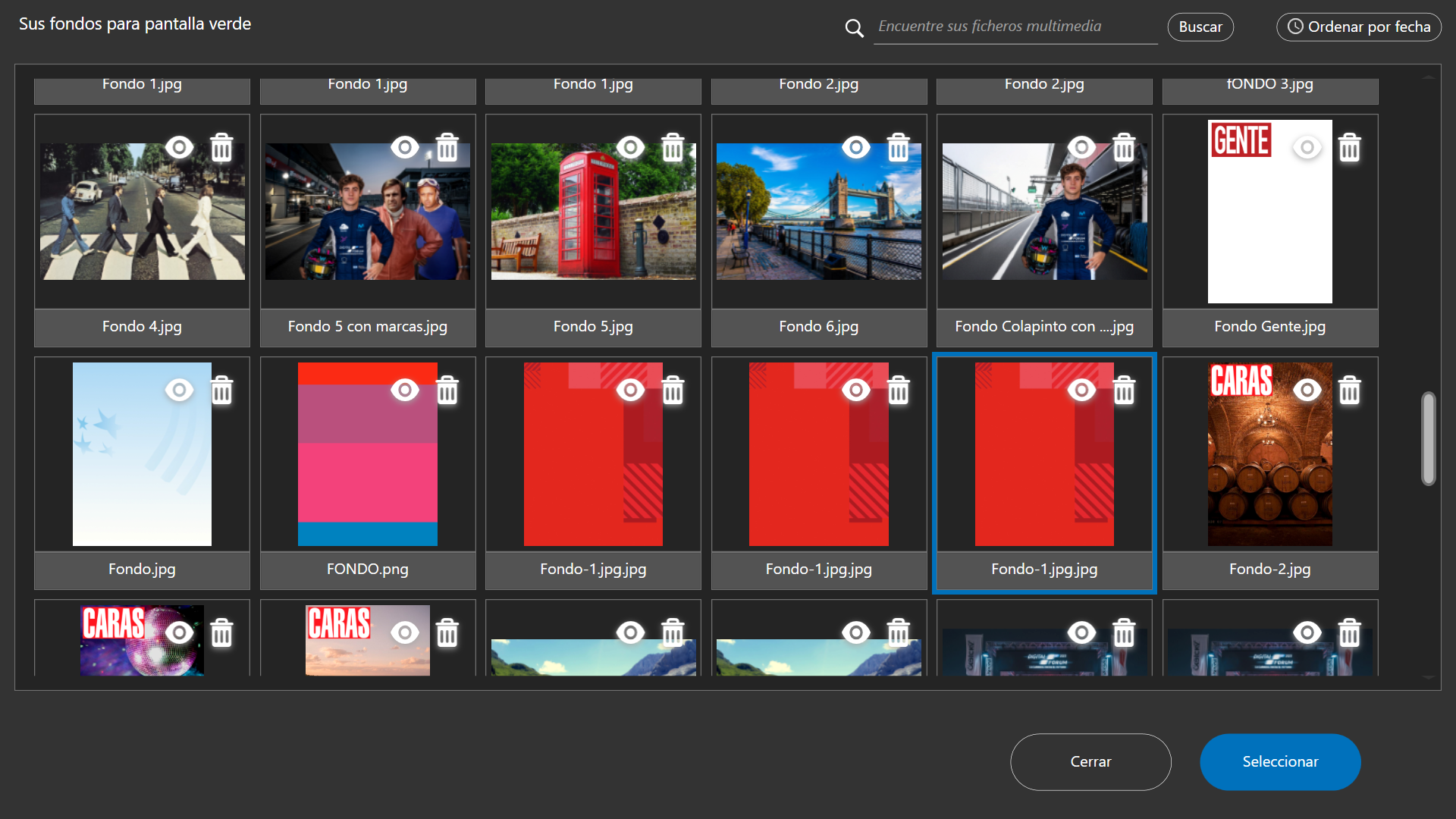
Task: Toggle eye preview on Fondo Colapinto background
Action: click(1081, 147)
